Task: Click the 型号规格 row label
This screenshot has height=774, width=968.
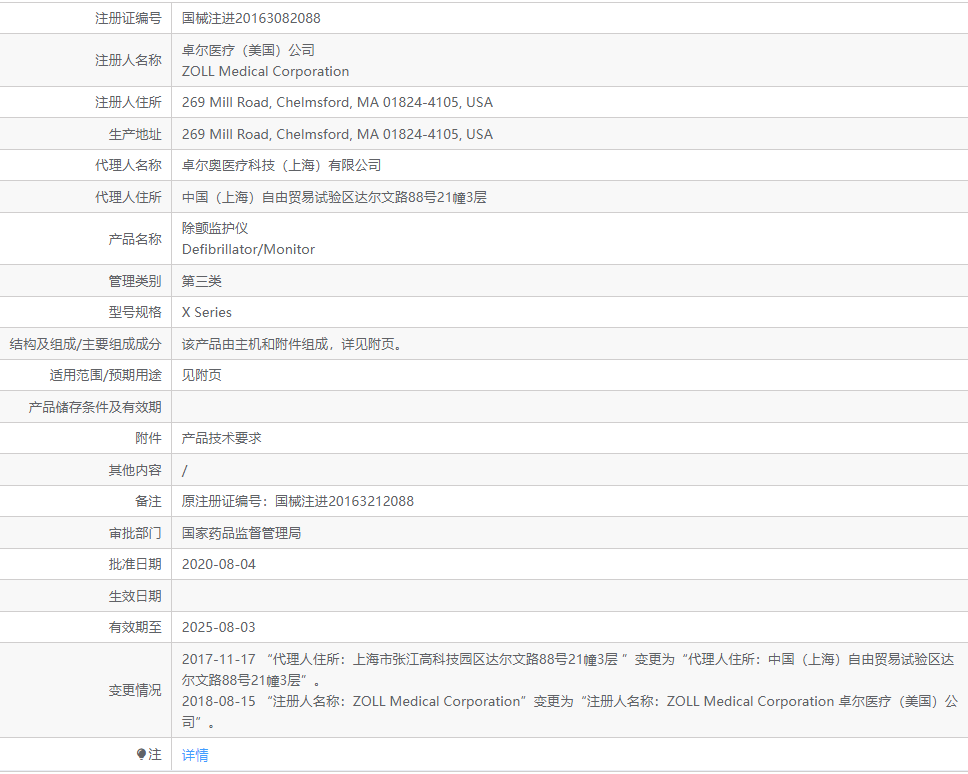Action: [135, 312]
